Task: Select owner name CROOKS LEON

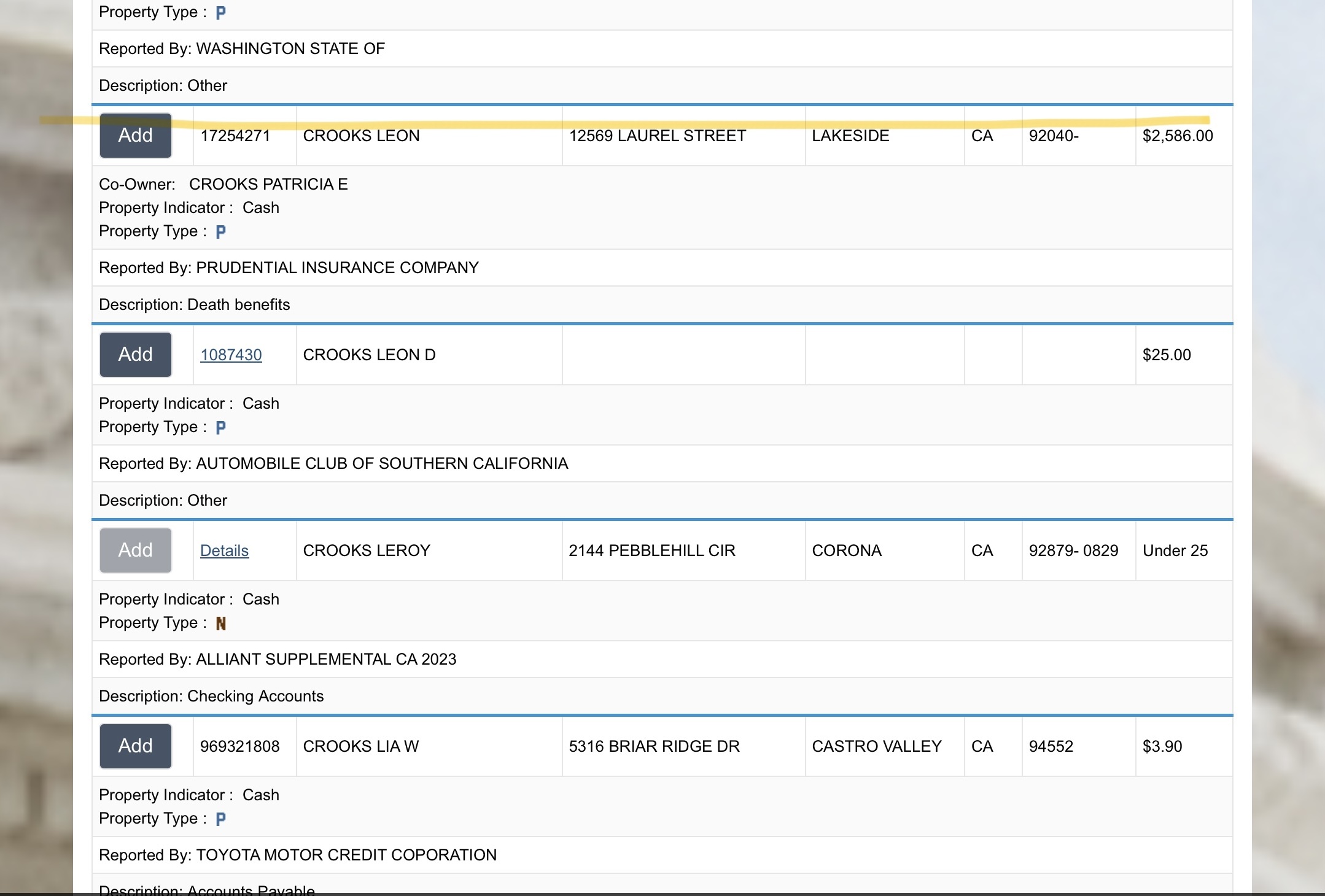Action: coord(361,136)
